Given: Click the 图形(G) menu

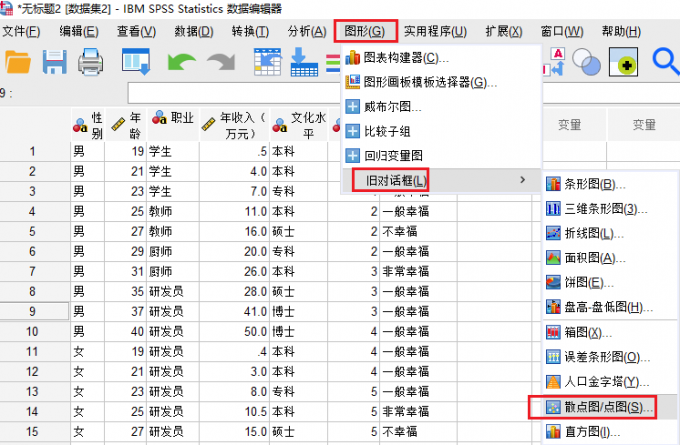Looking at the screenshot, I should point(365,31).
